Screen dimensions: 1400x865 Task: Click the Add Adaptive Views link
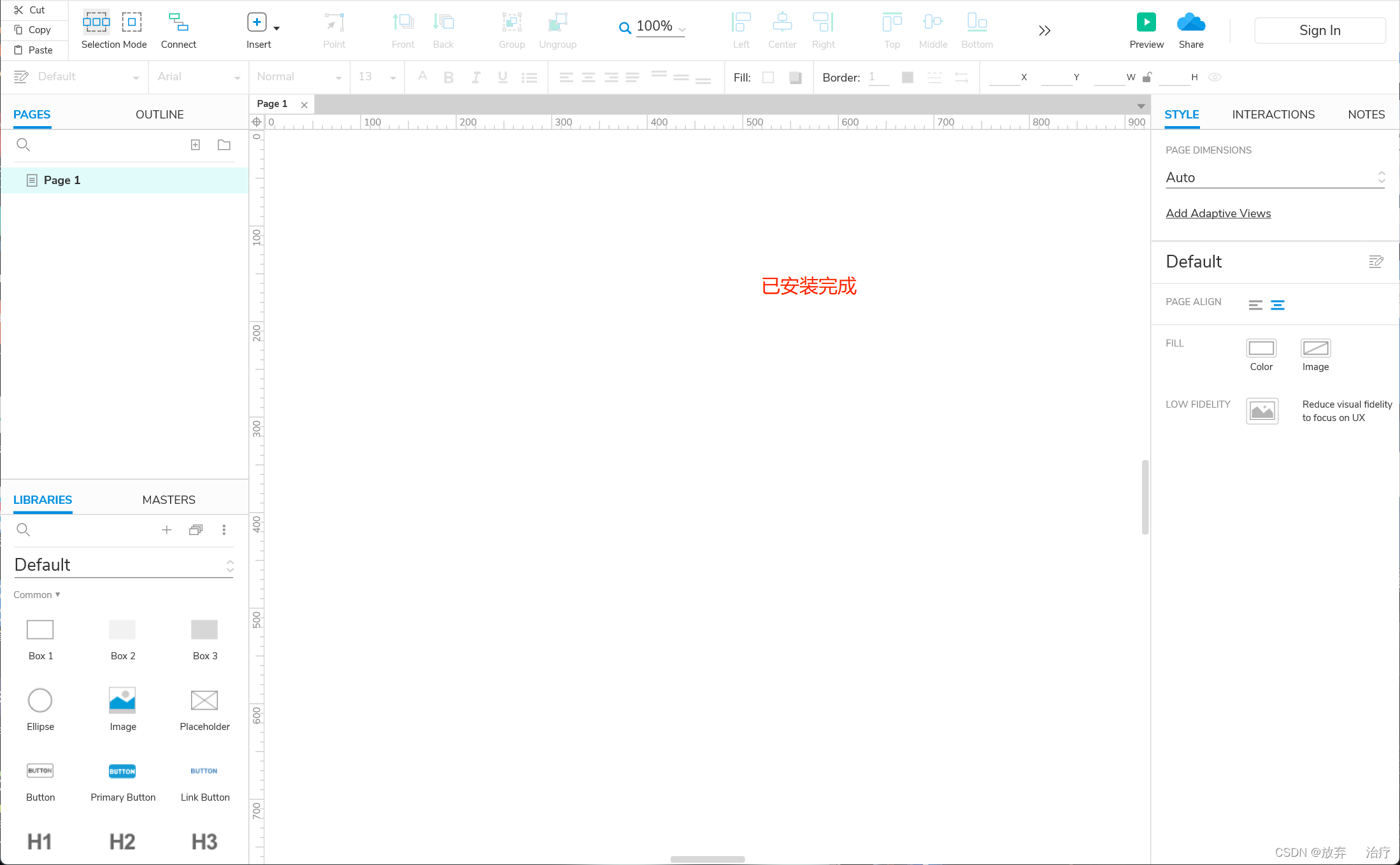click(x=1218, y=213)
